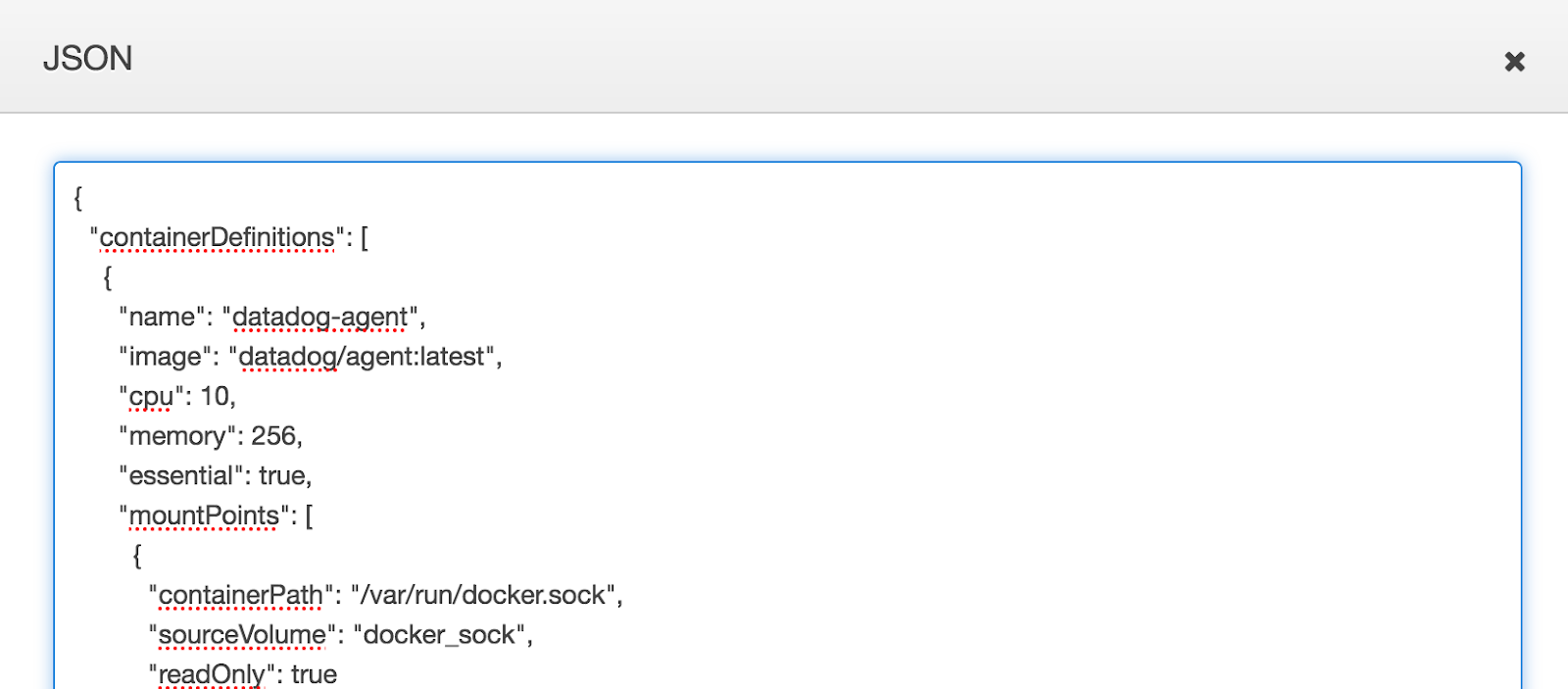Click the /var/run/docker.sock path value
The width and height of the screenshot is (1568, 689).
483,596
